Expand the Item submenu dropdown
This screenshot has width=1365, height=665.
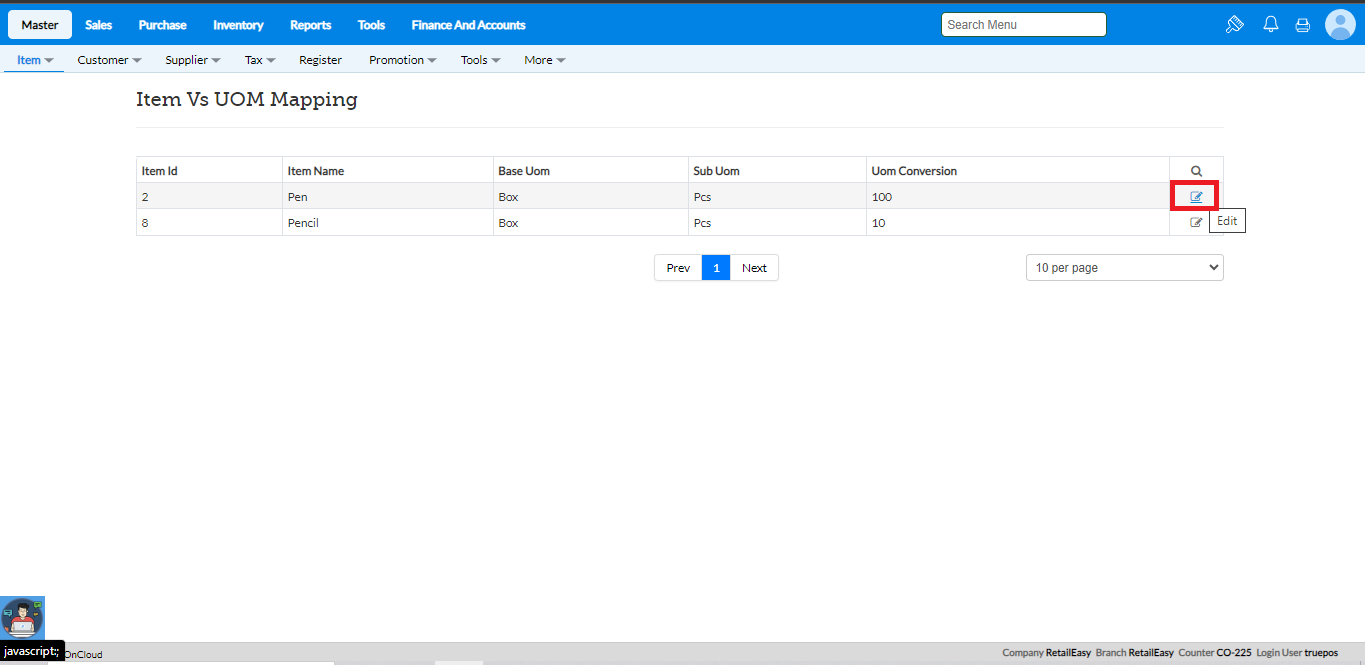tap(35, 60)
